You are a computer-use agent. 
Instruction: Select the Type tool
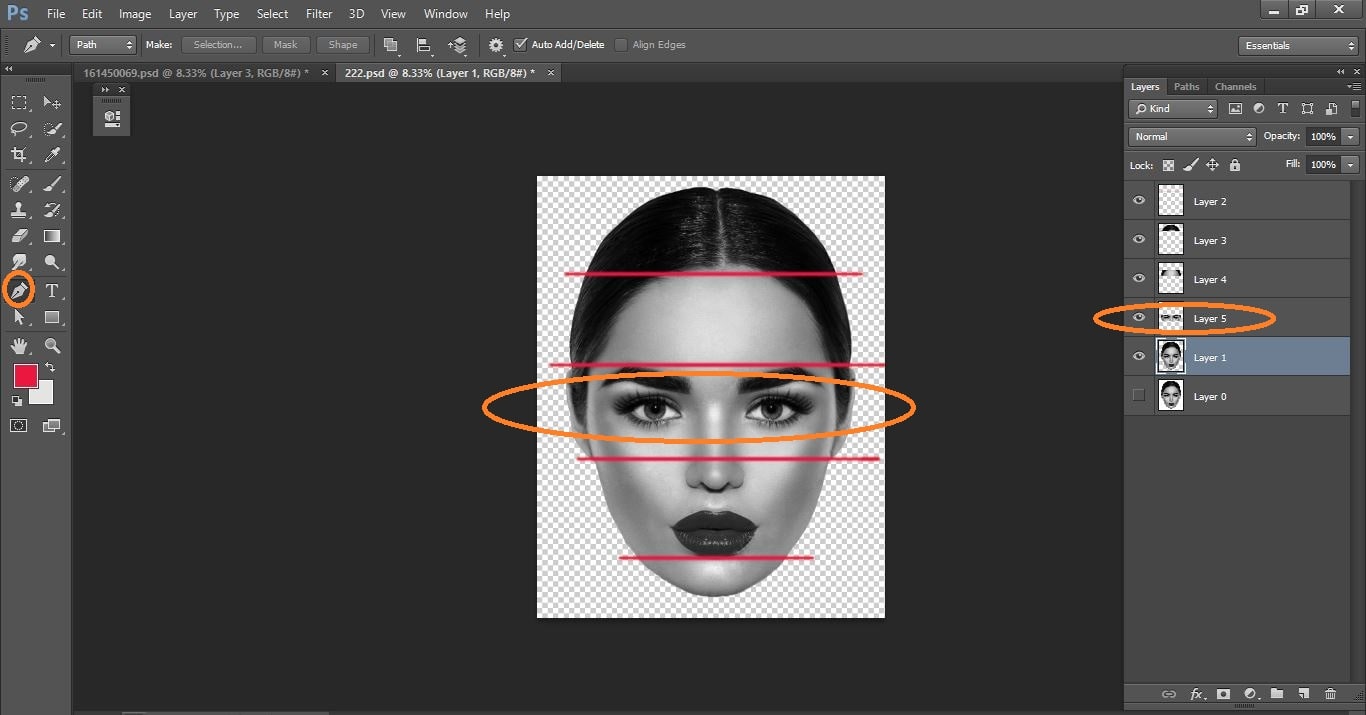[x=52, y=290]
